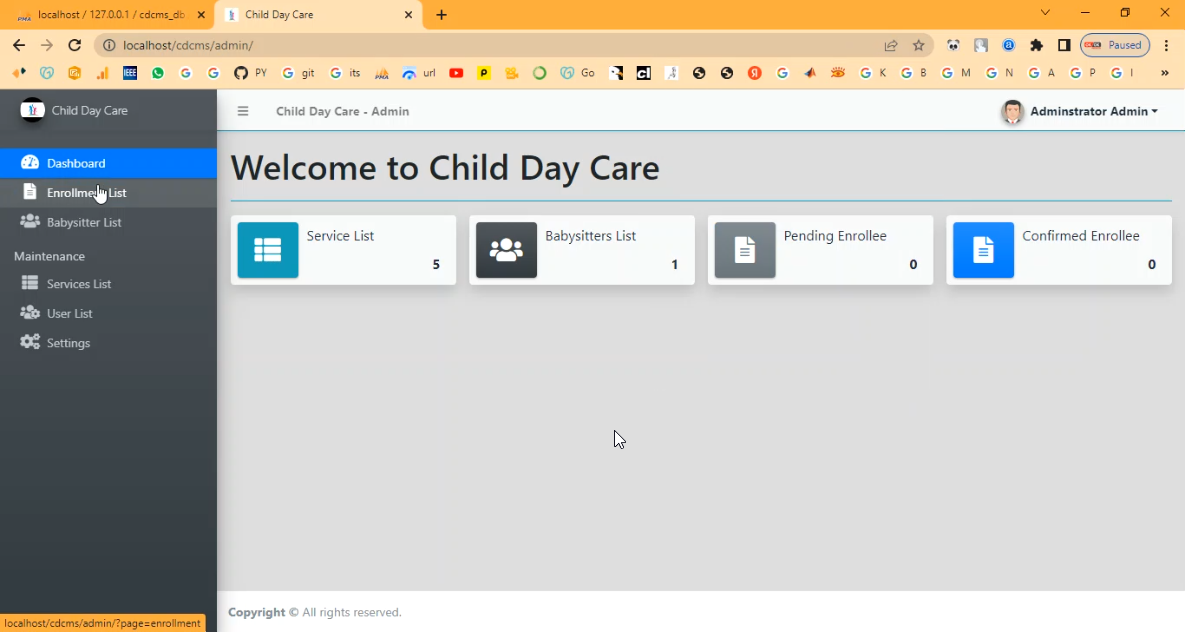Open the Google K bookmark
Image resolution: width=1185 pixels, height=632 pixels.
pos(874,73)
